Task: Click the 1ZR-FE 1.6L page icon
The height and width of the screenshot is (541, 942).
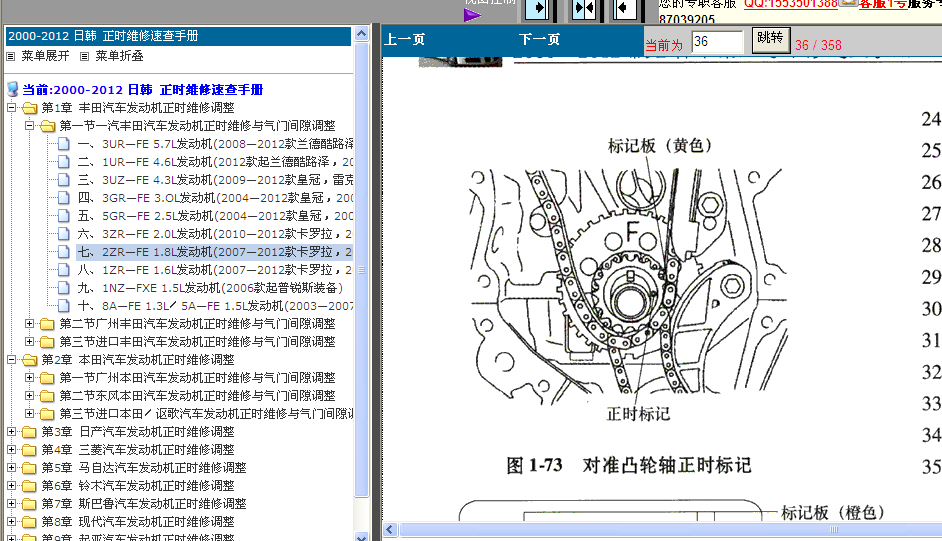Action: pos(64,270)
